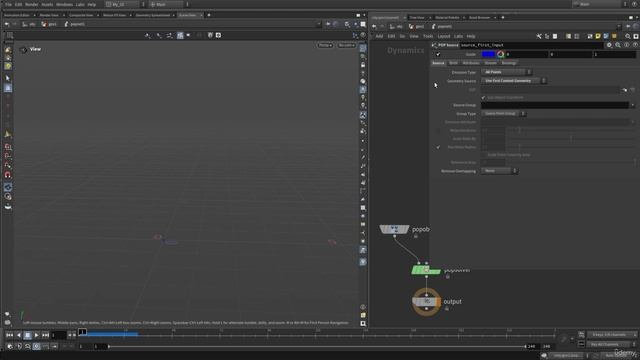Open the Group Type dropdown

tap(503, 113)
